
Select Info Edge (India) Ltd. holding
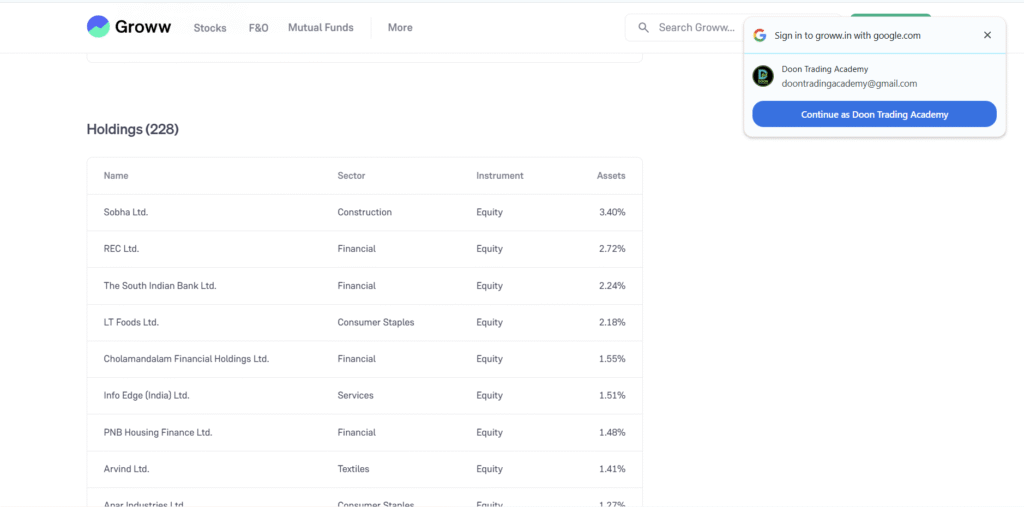pyautogui.click(x=146, y=395)
